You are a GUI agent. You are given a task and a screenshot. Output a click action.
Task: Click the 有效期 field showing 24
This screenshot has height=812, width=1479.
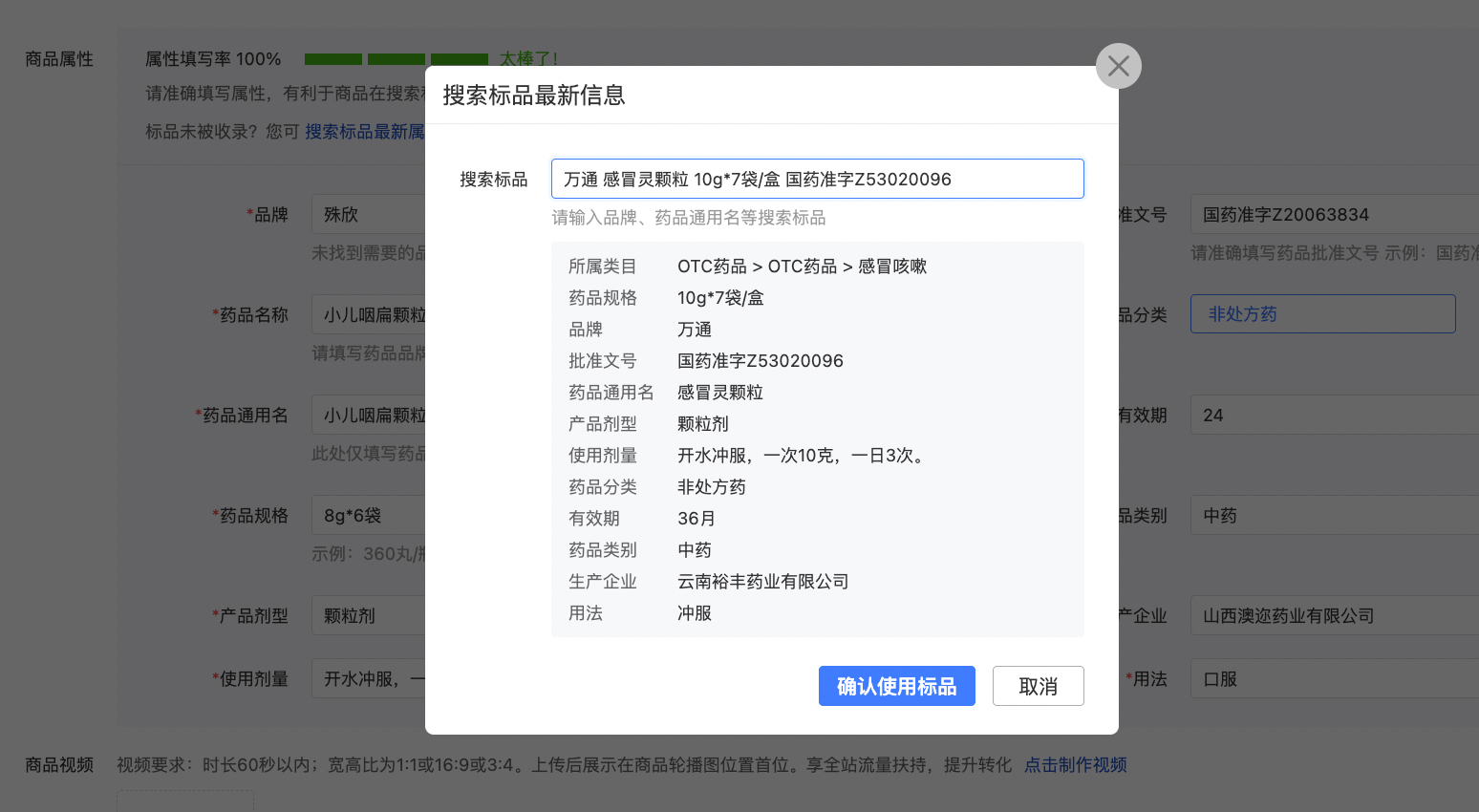(1335, 415)
